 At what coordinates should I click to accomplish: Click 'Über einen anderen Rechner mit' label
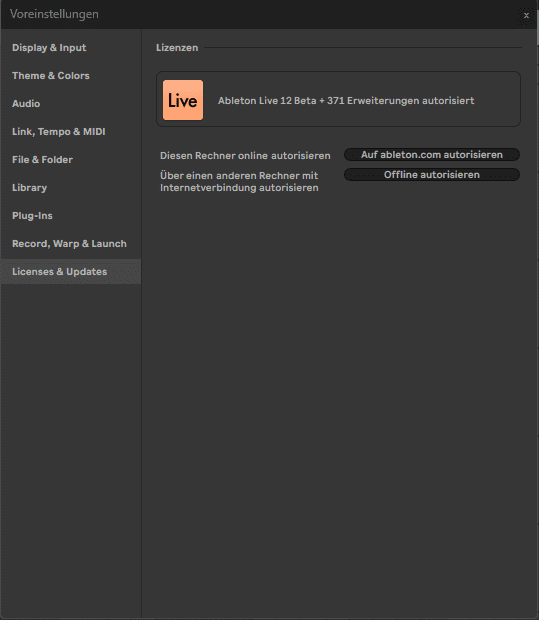point(239,176)
